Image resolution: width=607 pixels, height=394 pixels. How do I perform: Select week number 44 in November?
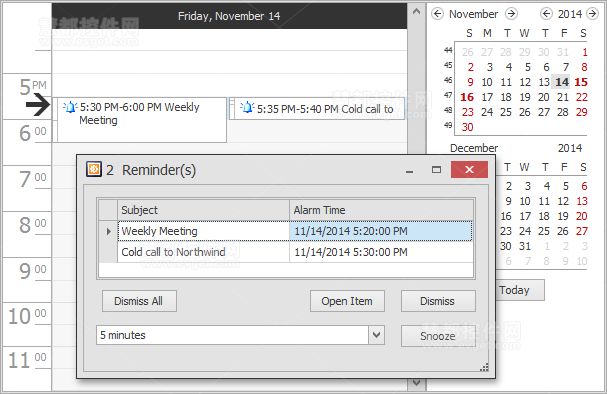[x=448, y=50]
